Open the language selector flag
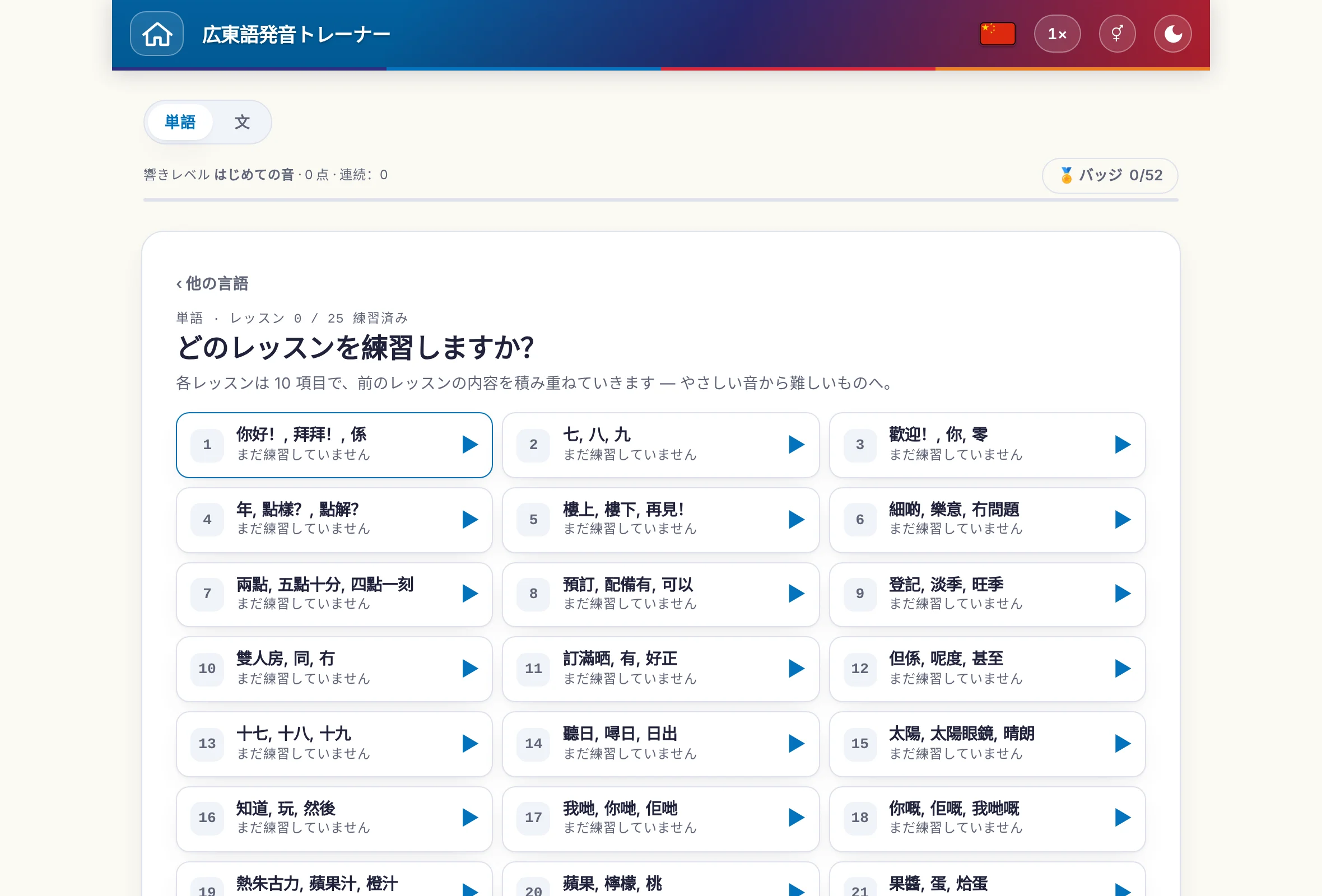Viewport: 1322px width, 896px height. [x=997, y=34]
